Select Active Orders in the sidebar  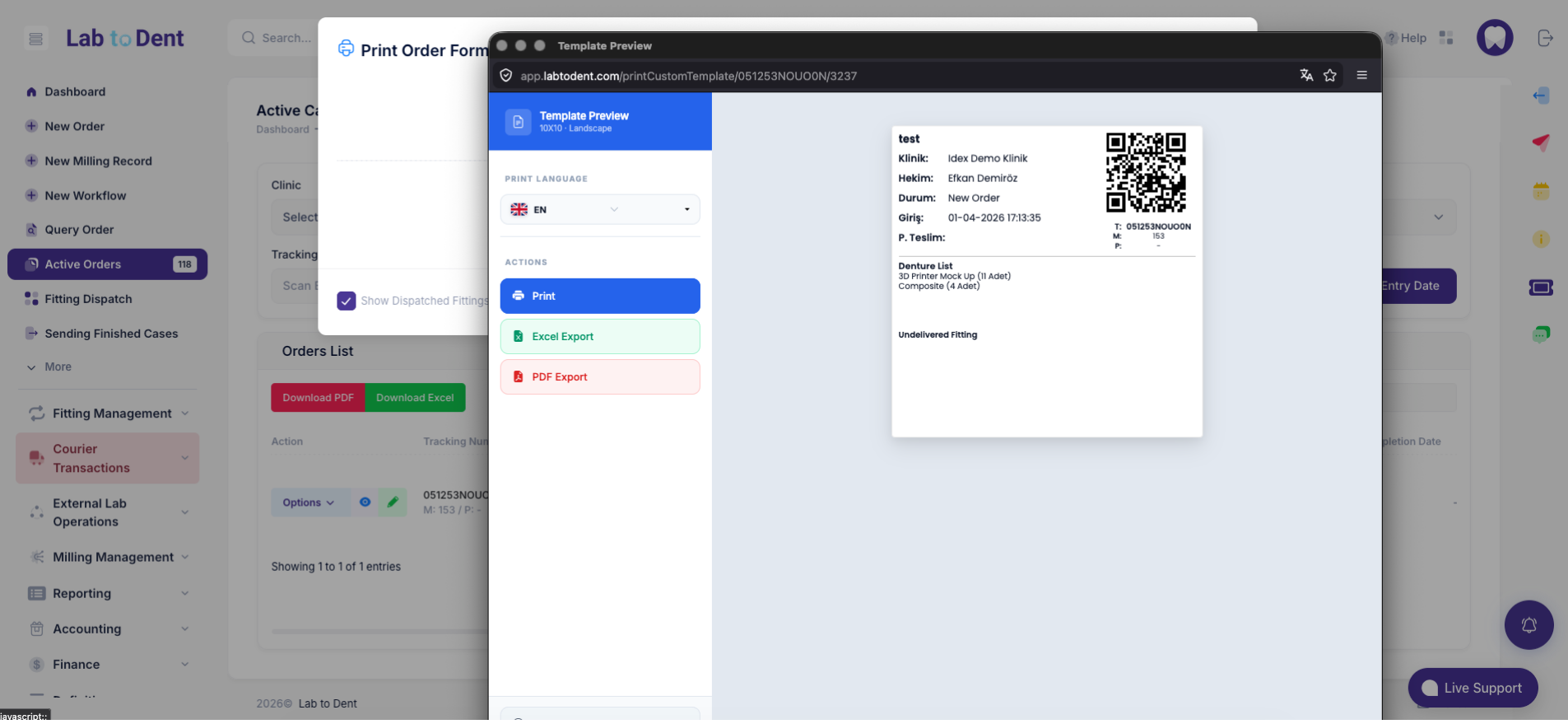(x=107, y=264)
